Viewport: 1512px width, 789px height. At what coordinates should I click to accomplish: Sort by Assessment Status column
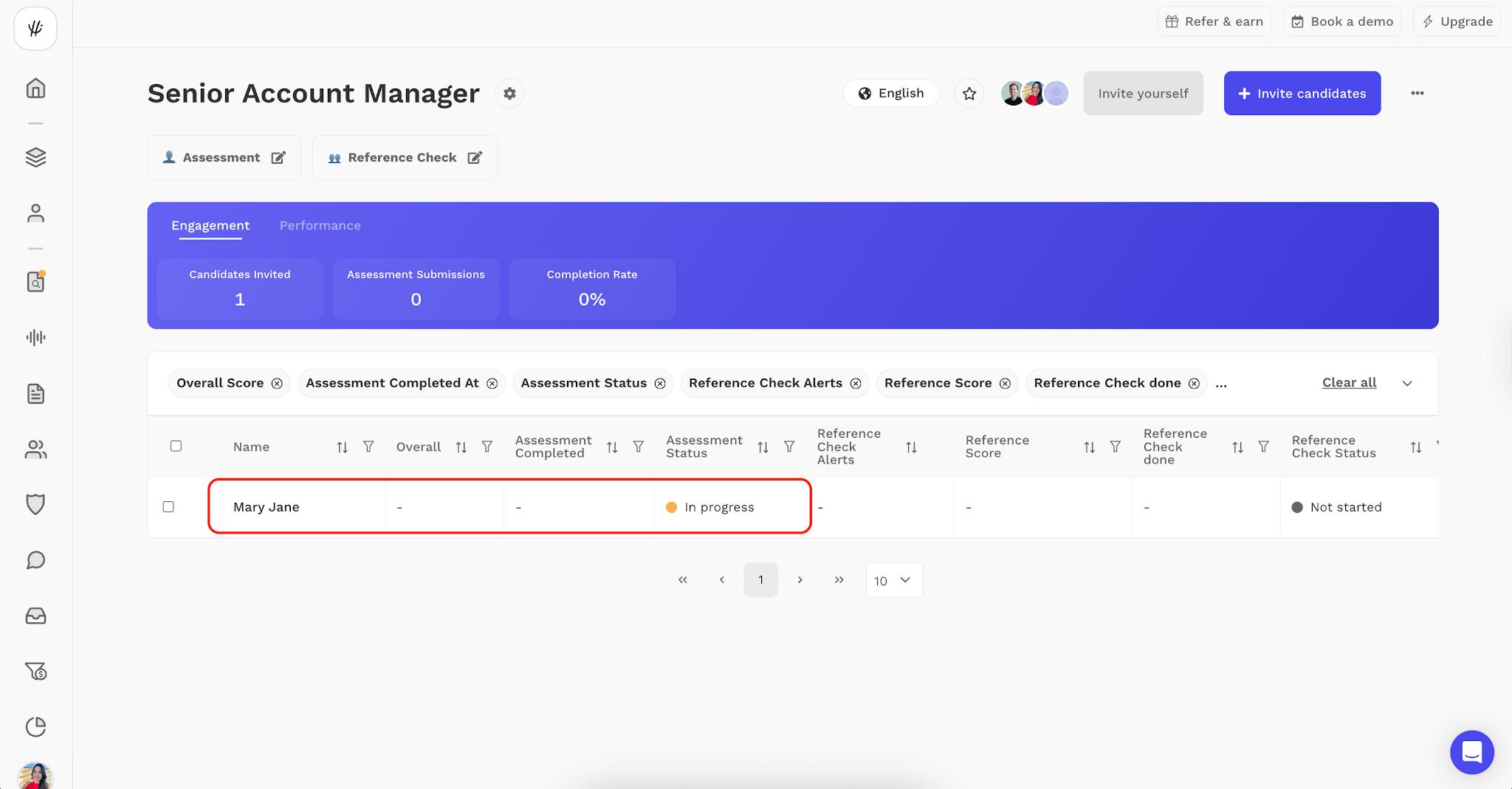(x=763, y=447)
